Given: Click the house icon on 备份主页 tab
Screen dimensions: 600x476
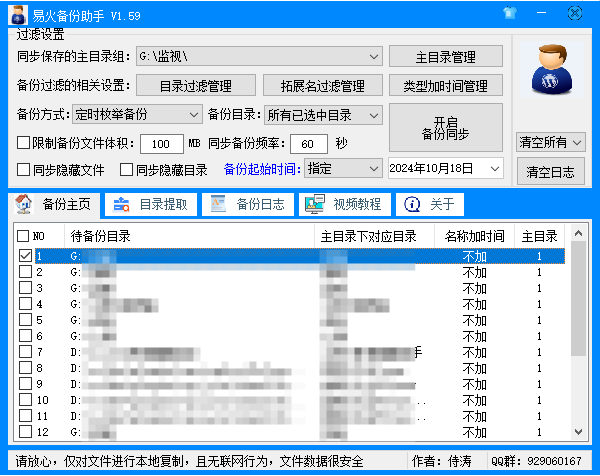Looking at the screenshot, I should (x=23, y=204).
